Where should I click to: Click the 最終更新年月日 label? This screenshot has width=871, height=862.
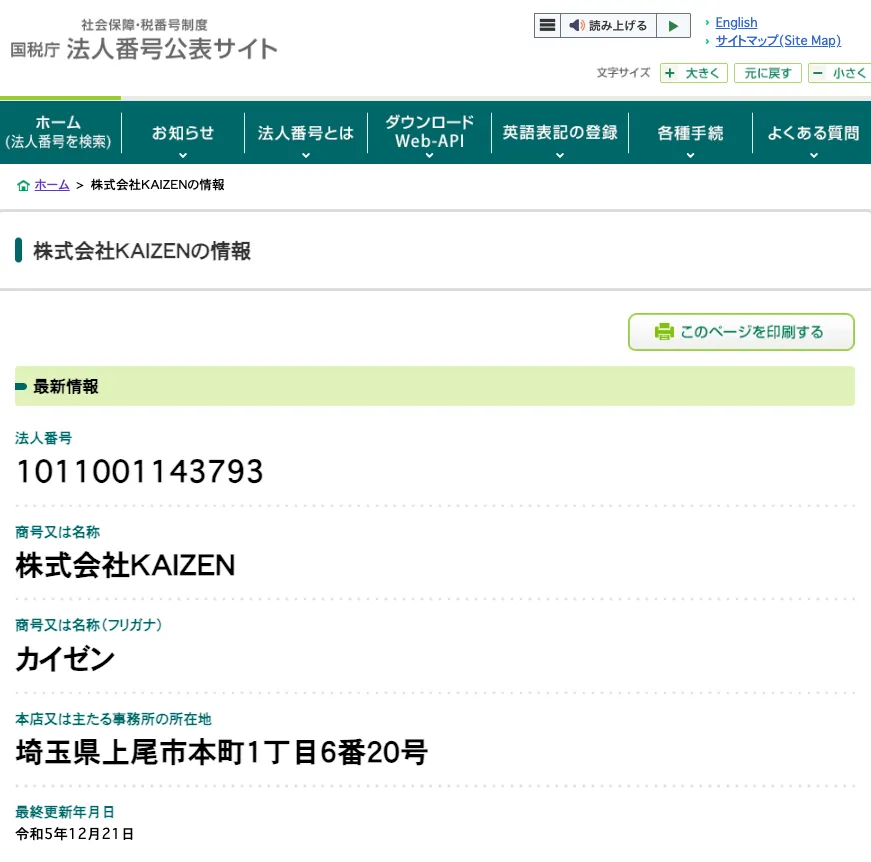click(65, 812)
